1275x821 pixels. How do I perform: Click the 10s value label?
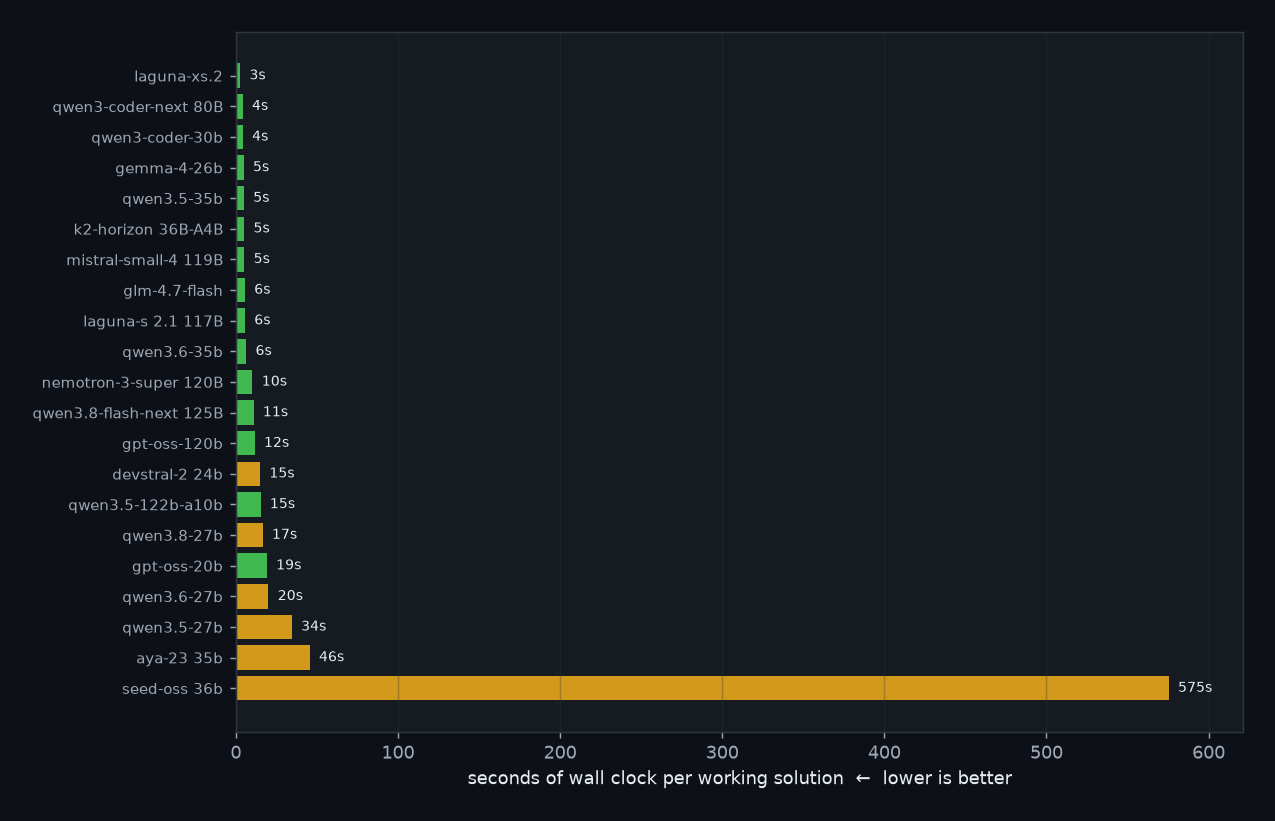click(x=275, y=382)
